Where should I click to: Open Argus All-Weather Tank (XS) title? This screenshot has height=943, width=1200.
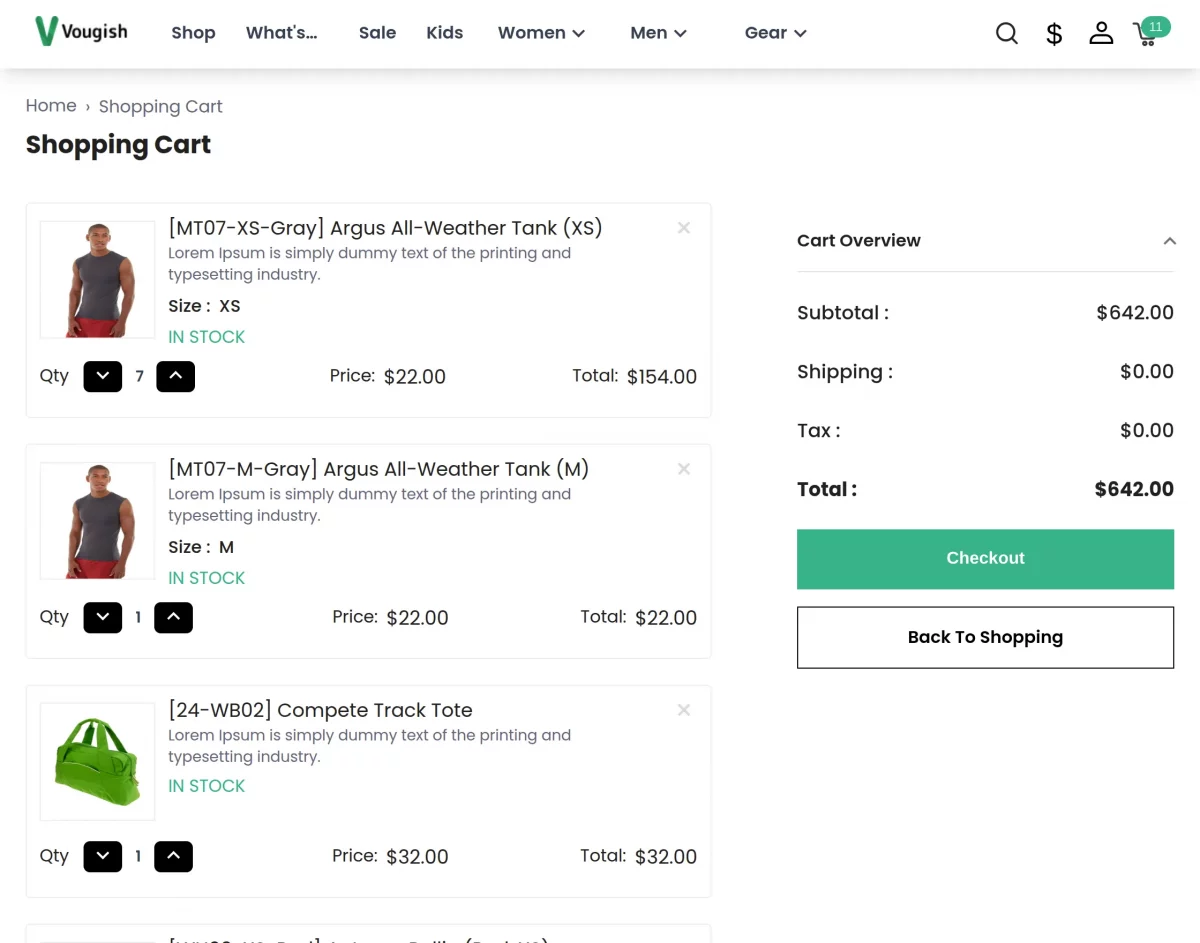385,228
